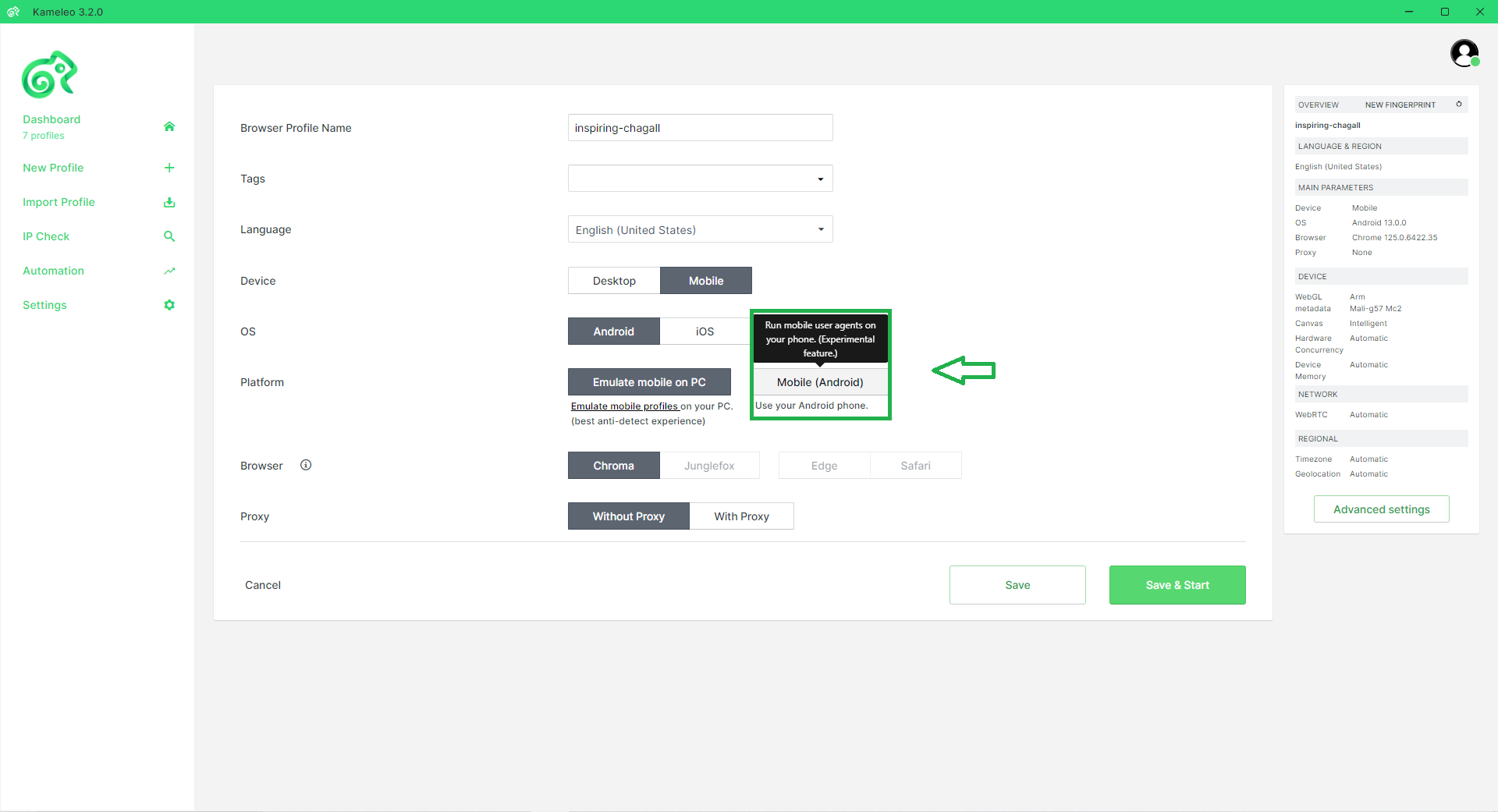Click New Fingerprint in the overview panel

(1400, 105)
